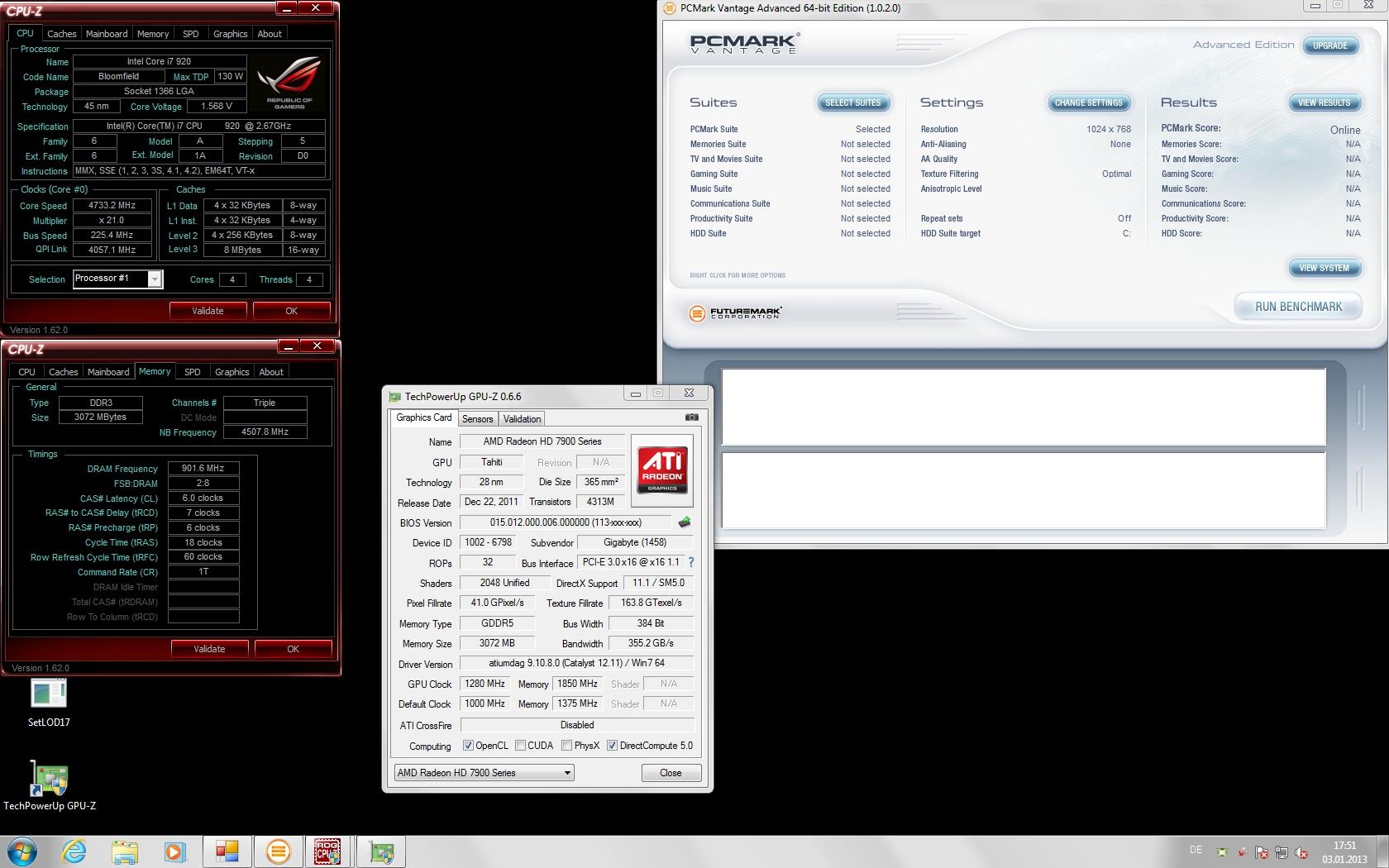Open TechPowerUp GPU-Z desktop shortcut

point(49,786)
